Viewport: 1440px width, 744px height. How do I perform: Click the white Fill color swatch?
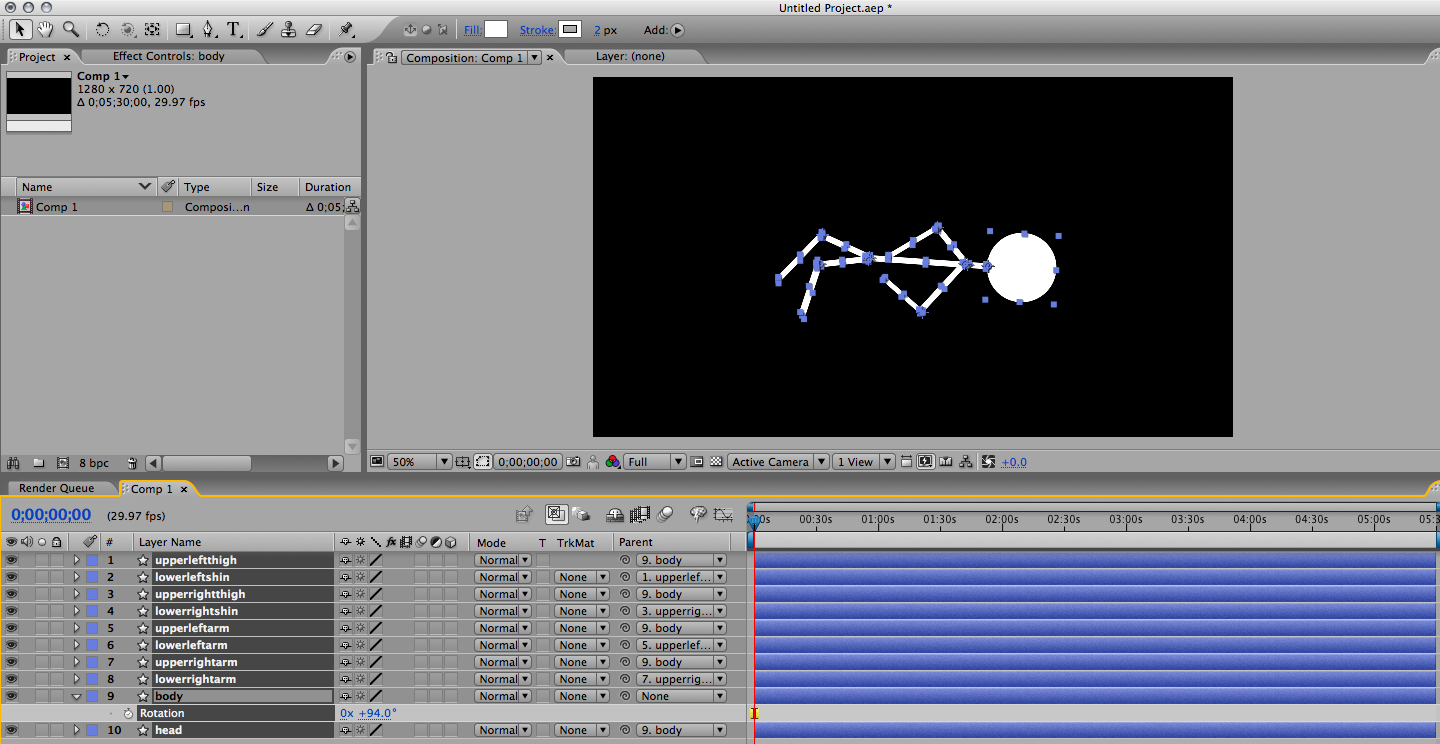pyautogui.click(x=496, y=30)
